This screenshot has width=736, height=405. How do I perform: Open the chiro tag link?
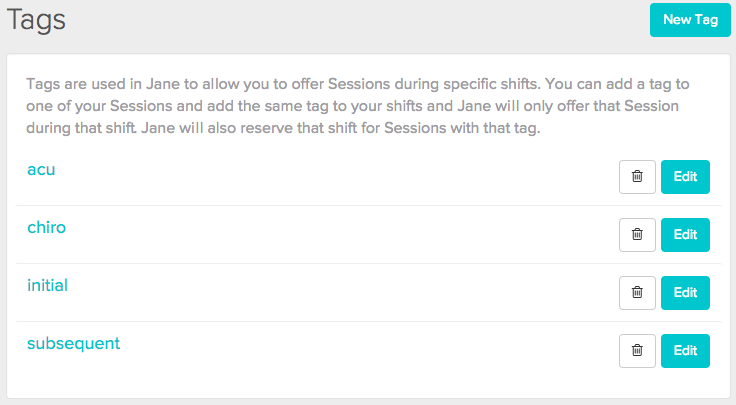(46, 227)
